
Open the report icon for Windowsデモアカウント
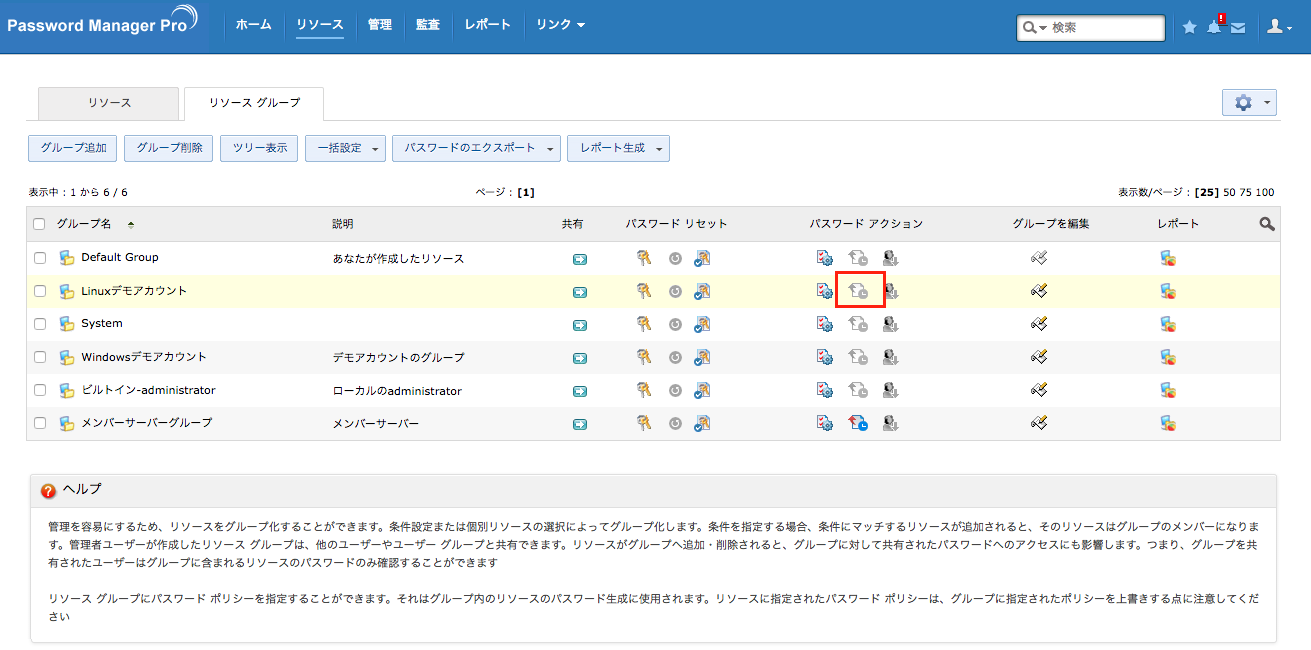coord(1167,357)
